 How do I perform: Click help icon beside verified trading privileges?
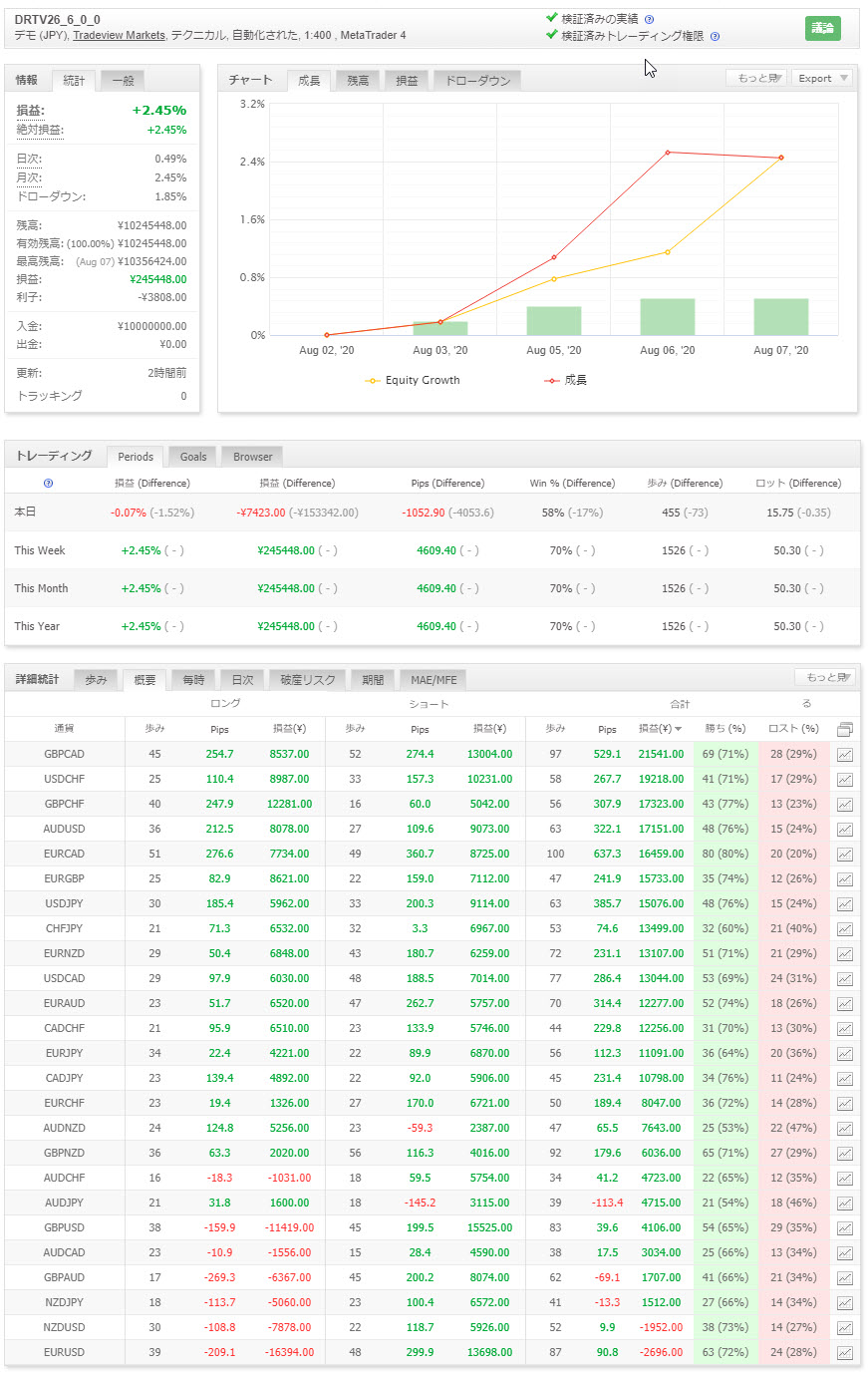tap(715, 36)
